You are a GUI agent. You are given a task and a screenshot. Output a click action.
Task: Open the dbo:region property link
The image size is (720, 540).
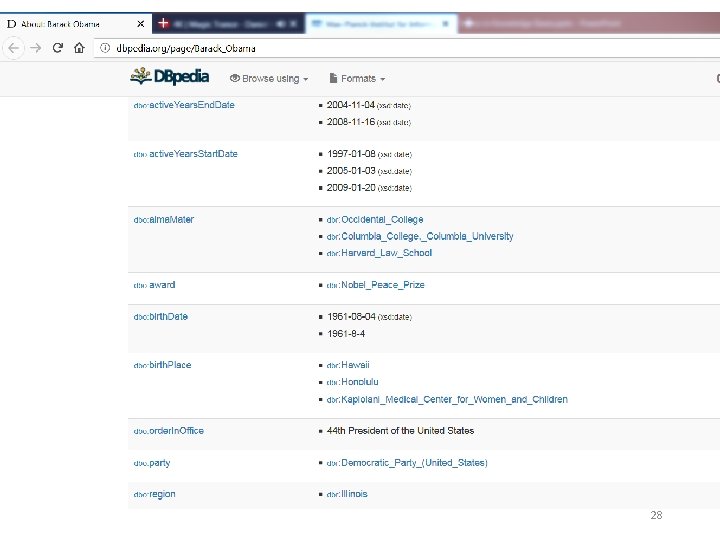pyautogui.click(x=154, y=495)
